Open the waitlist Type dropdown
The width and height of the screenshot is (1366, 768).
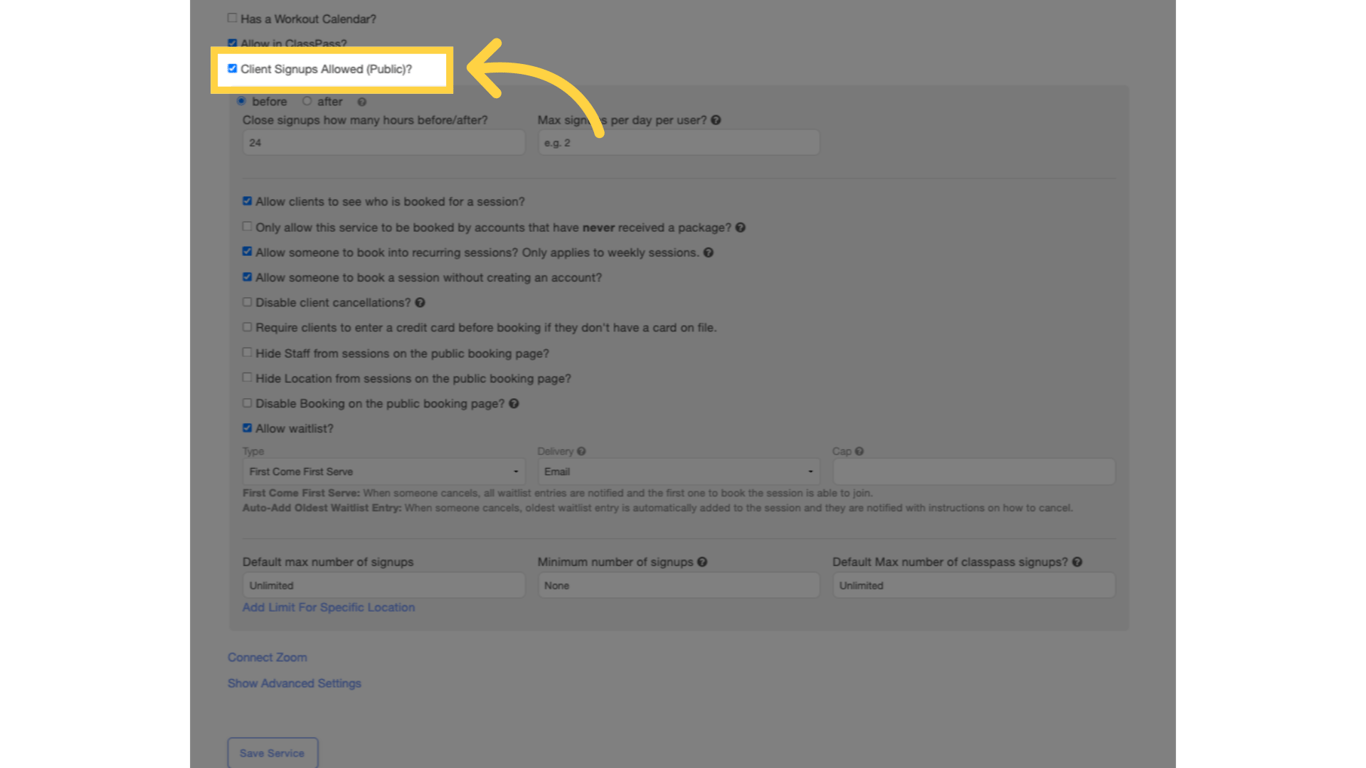click(x=383, y=470)
